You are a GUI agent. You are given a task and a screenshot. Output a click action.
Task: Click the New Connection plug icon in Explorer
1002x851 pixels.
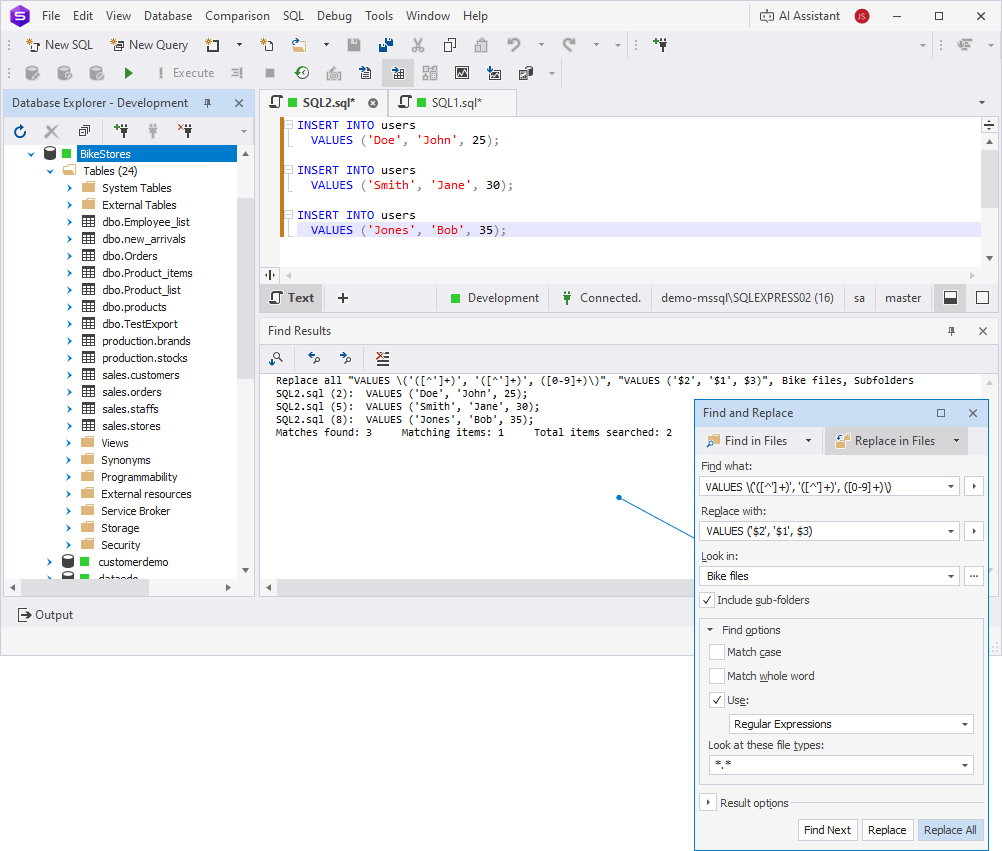point(121,131)
